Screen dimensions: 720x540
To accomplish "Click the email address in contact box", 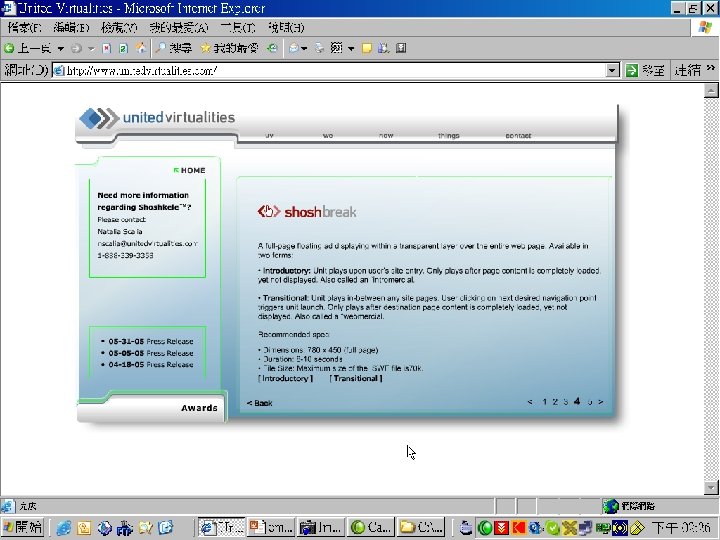I will point(147,243).
